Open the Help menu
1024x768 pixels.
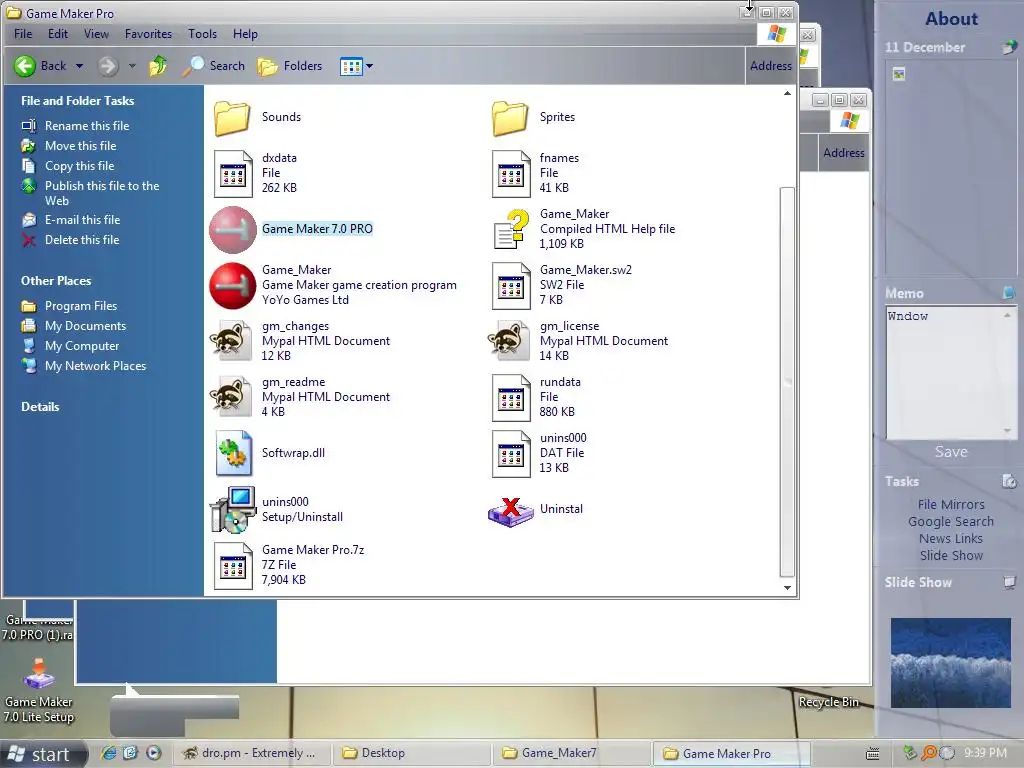(245, 34)
